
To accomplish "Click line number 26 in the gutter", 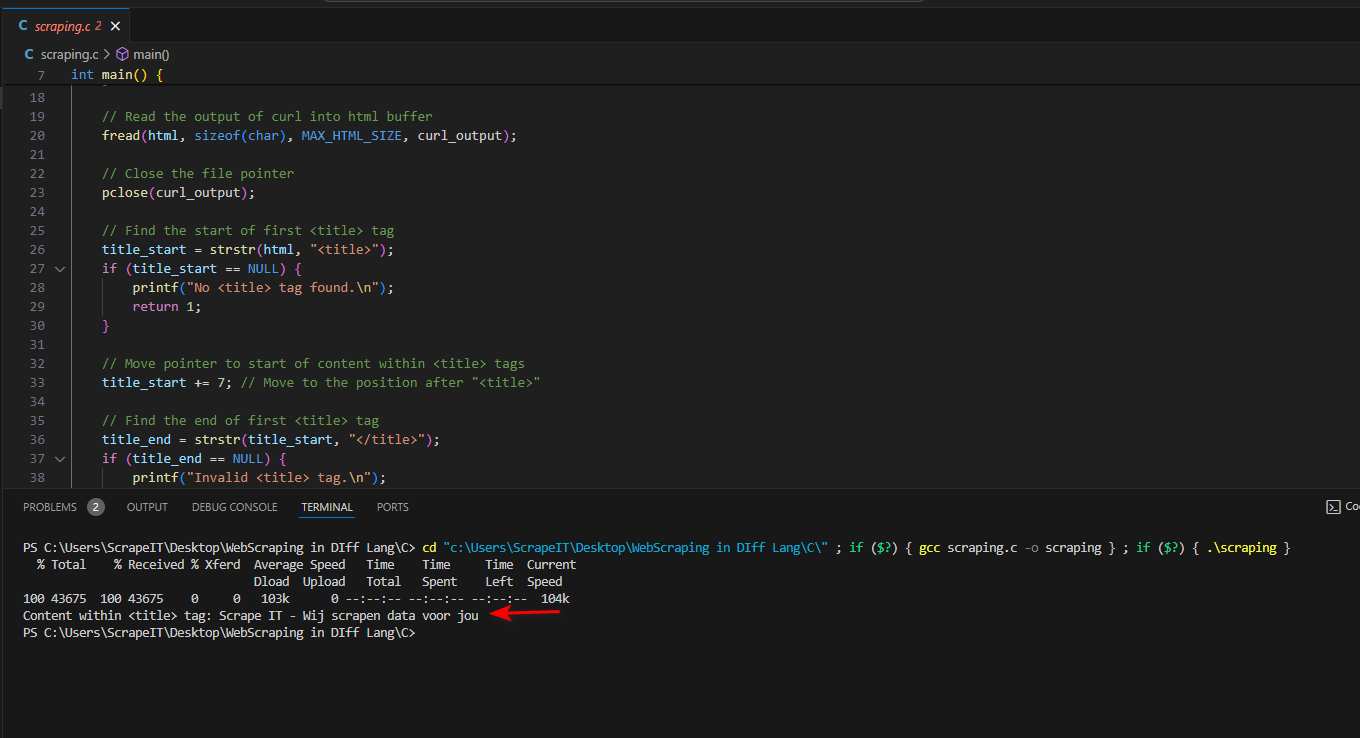I will coord(37,249).
